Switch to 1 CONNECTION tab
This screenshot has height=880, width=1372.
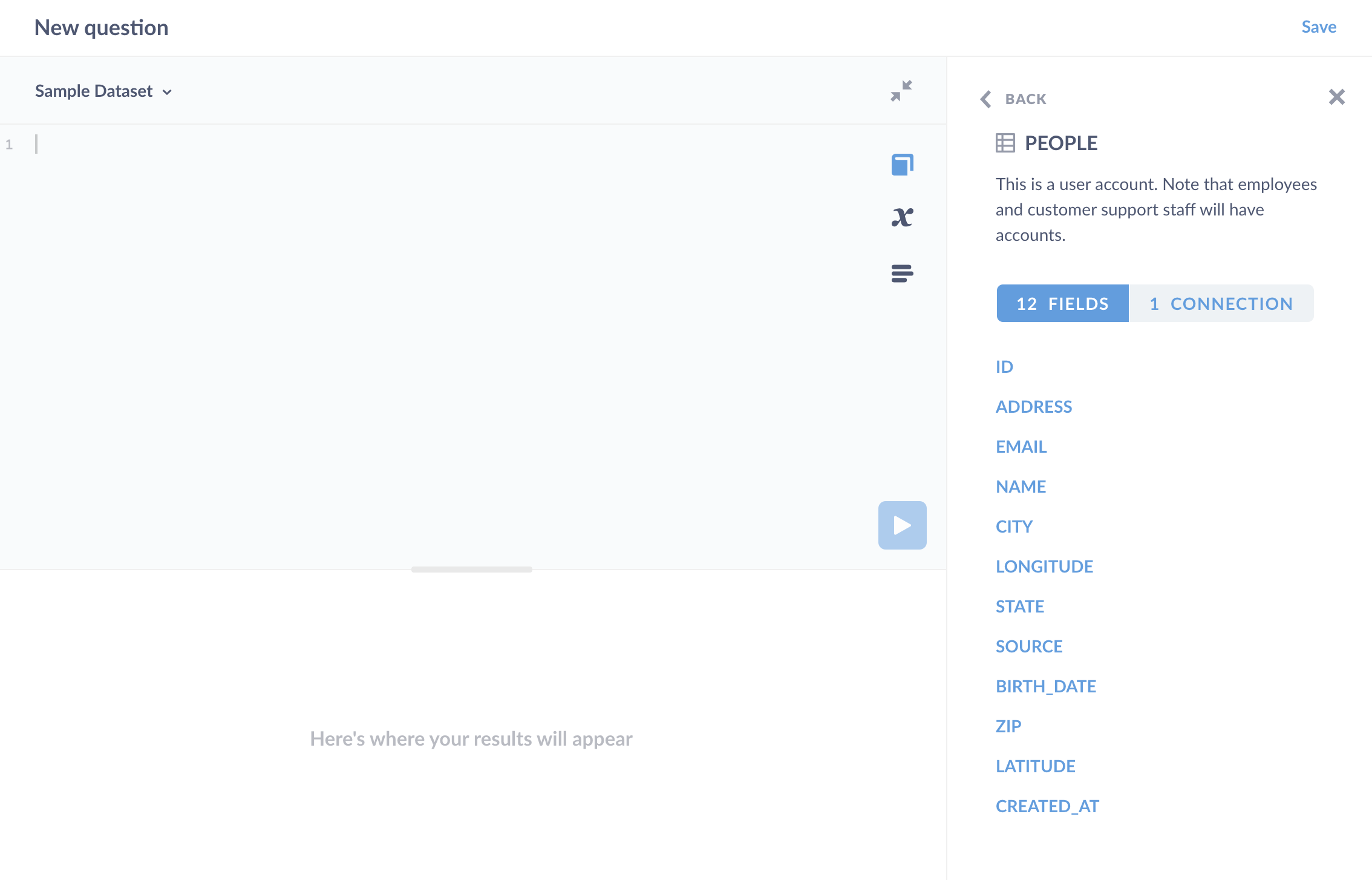point(1220,303)
